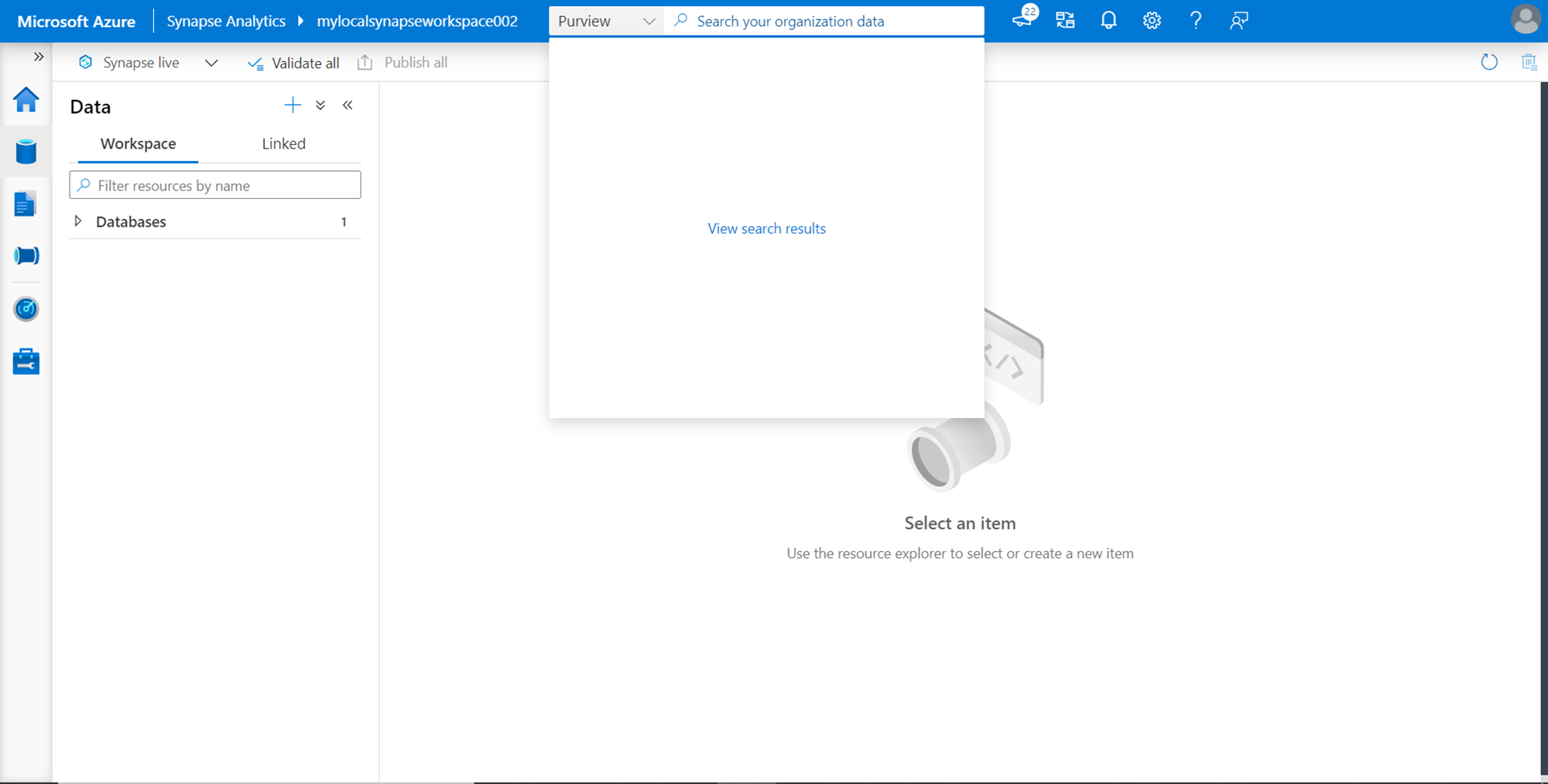The image size is (1548, 784).
Task: Collapse the Data panel
Action: point(348,105)
